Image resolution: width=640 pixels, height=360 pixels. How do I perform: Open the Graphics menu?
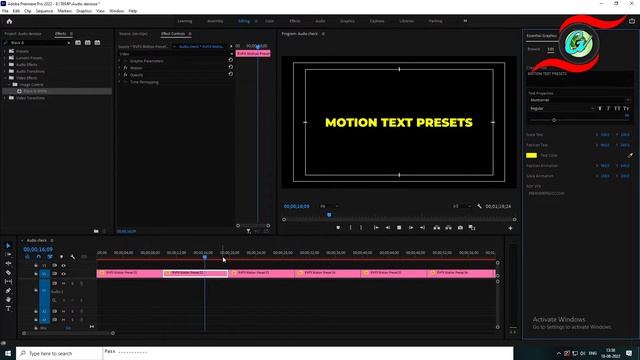click(84, 11)
